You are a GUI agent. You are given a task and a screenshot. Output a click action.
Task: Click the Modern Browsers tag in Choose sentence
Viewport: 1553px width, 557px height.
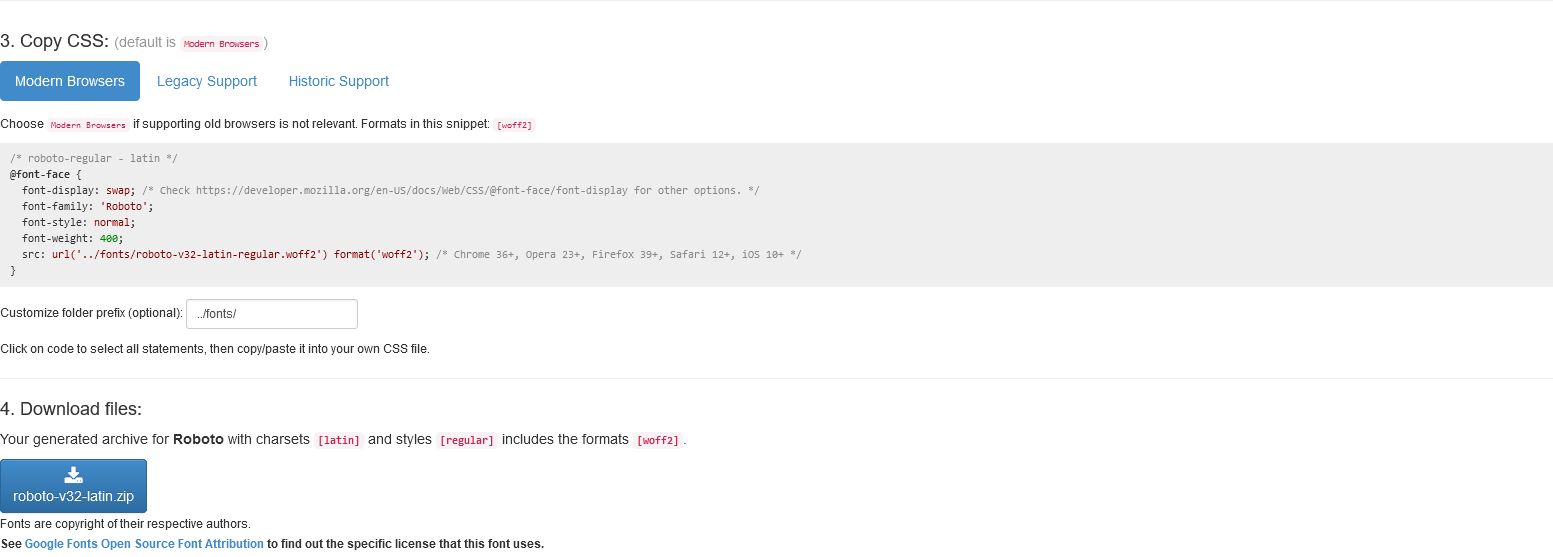[89, 125]
